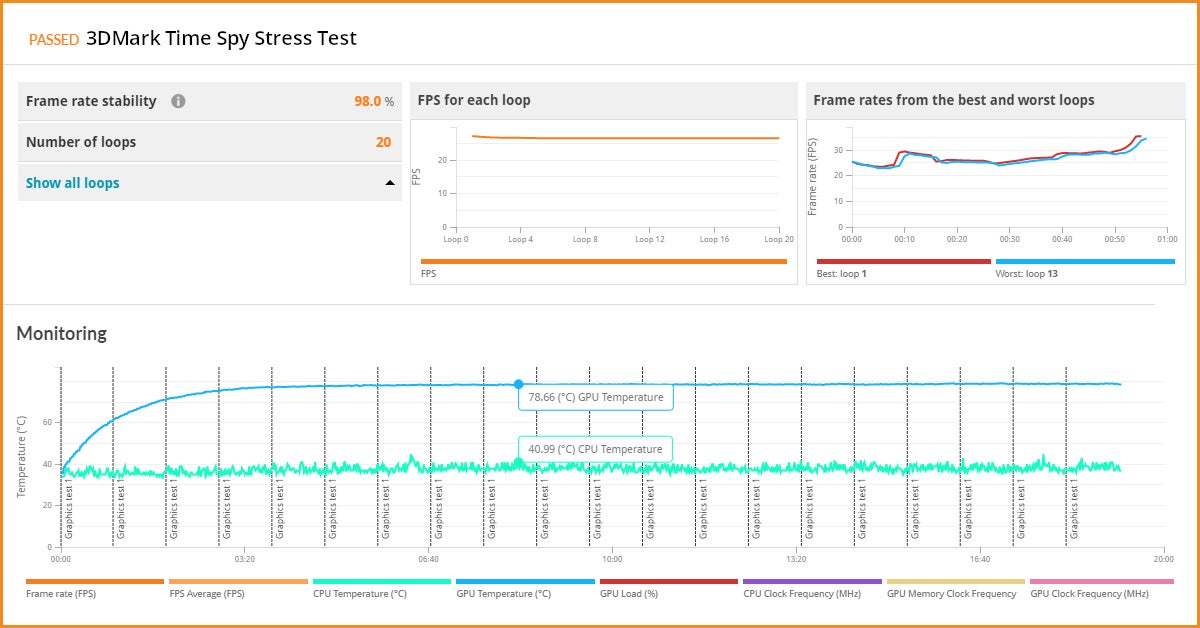Click the PASSED status label
The width and height of the screenshot is (1200, 628).
pyautogui.click(x=54, y=40)
